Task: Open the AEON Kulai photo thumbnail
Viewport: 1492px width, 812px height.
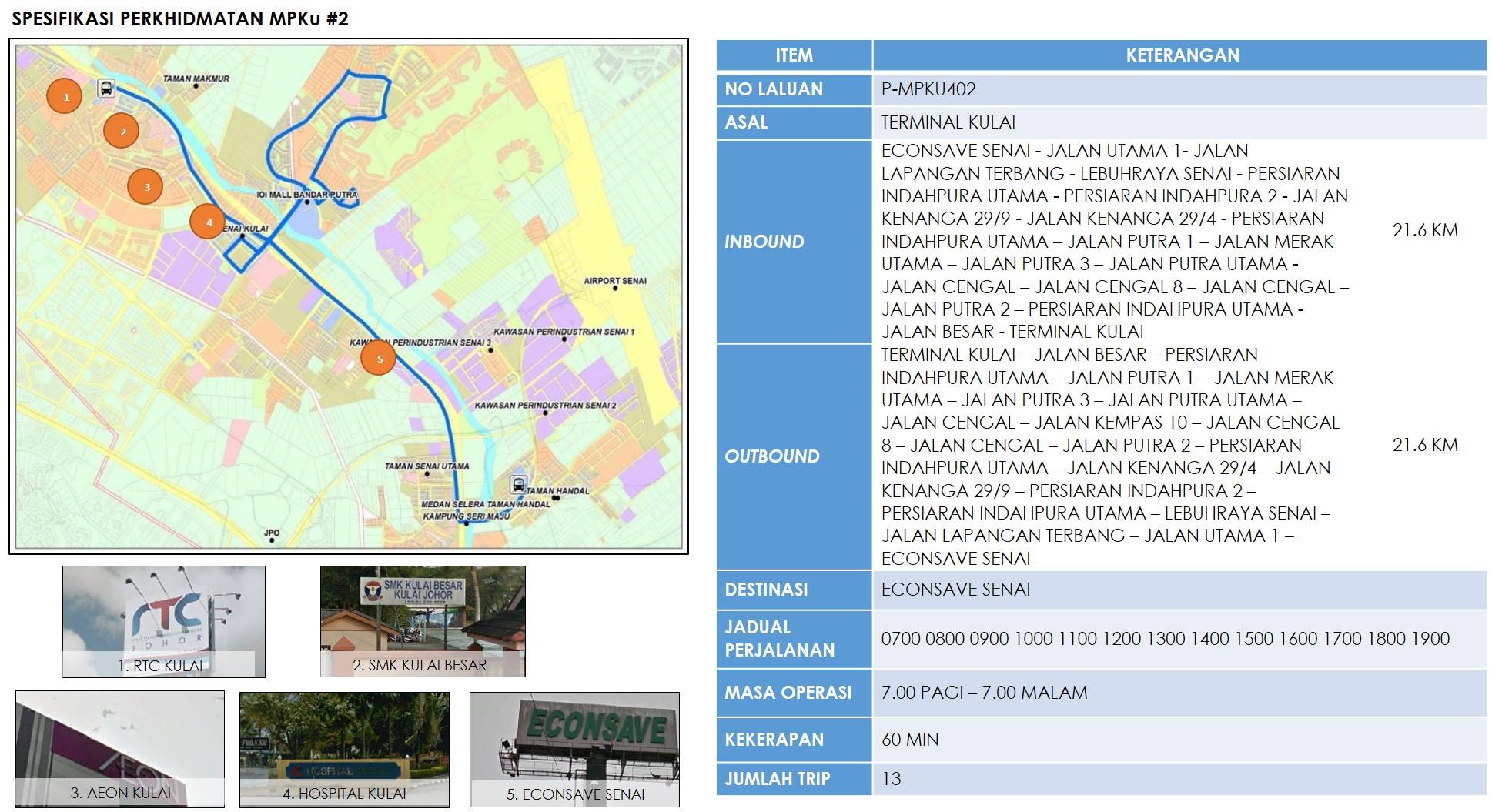Action: coord(120,749)
